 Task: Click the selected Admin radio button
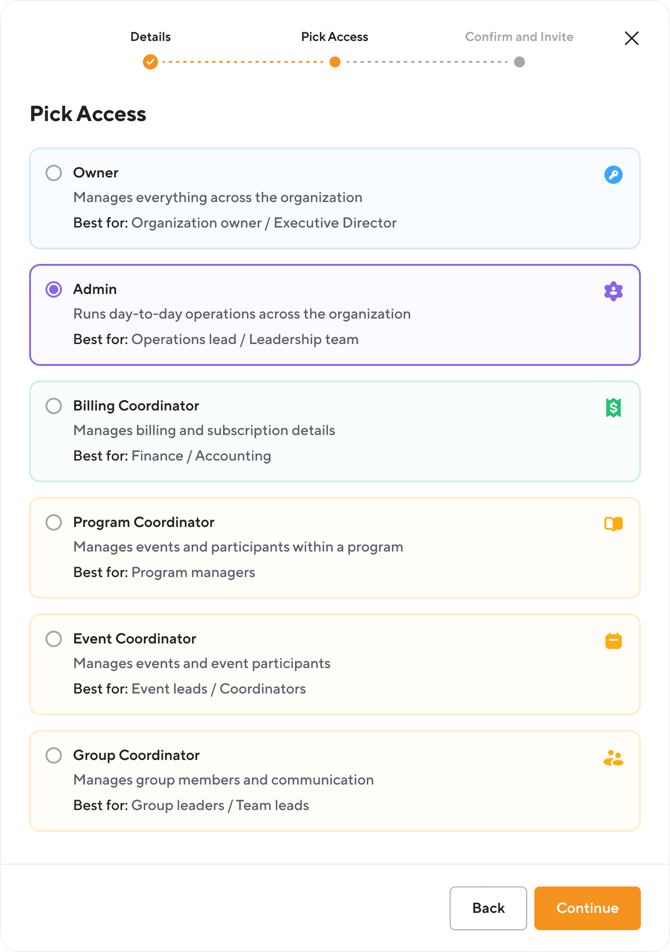pos(54,290)
